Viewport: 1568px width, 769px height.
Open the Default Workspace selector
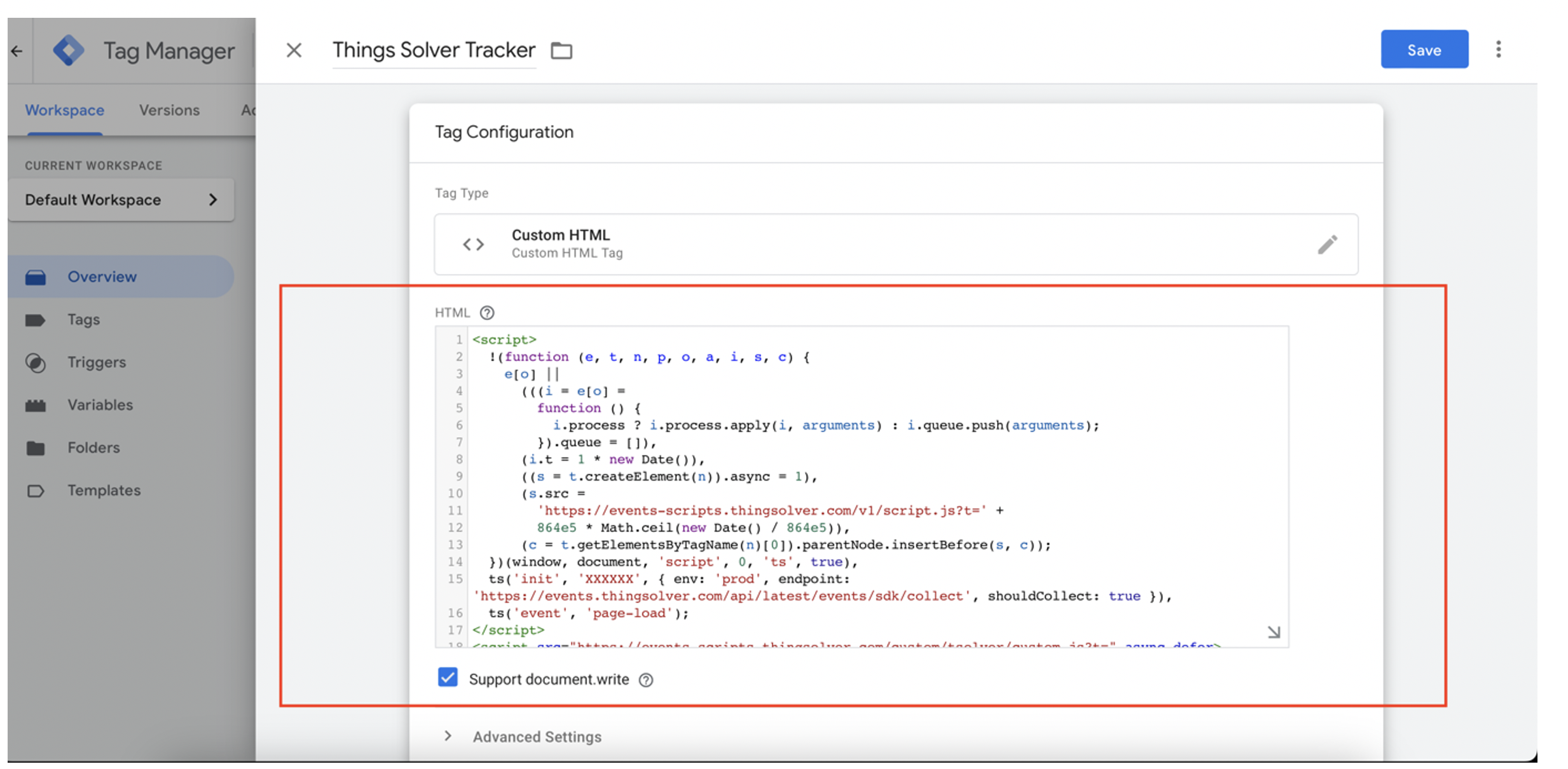click(x=121, y=200)
